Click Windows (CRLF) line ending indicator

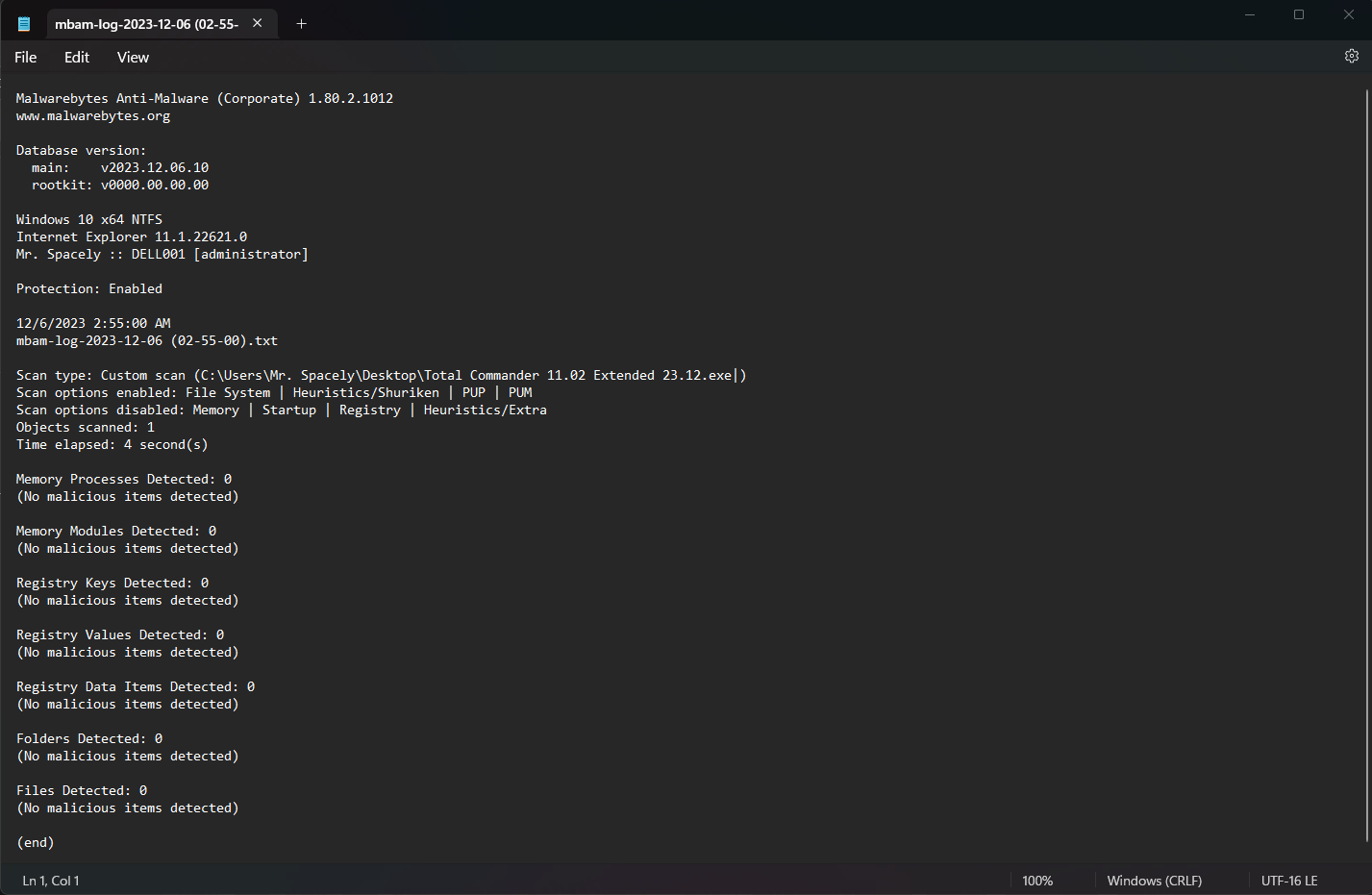coord(1154,881)
